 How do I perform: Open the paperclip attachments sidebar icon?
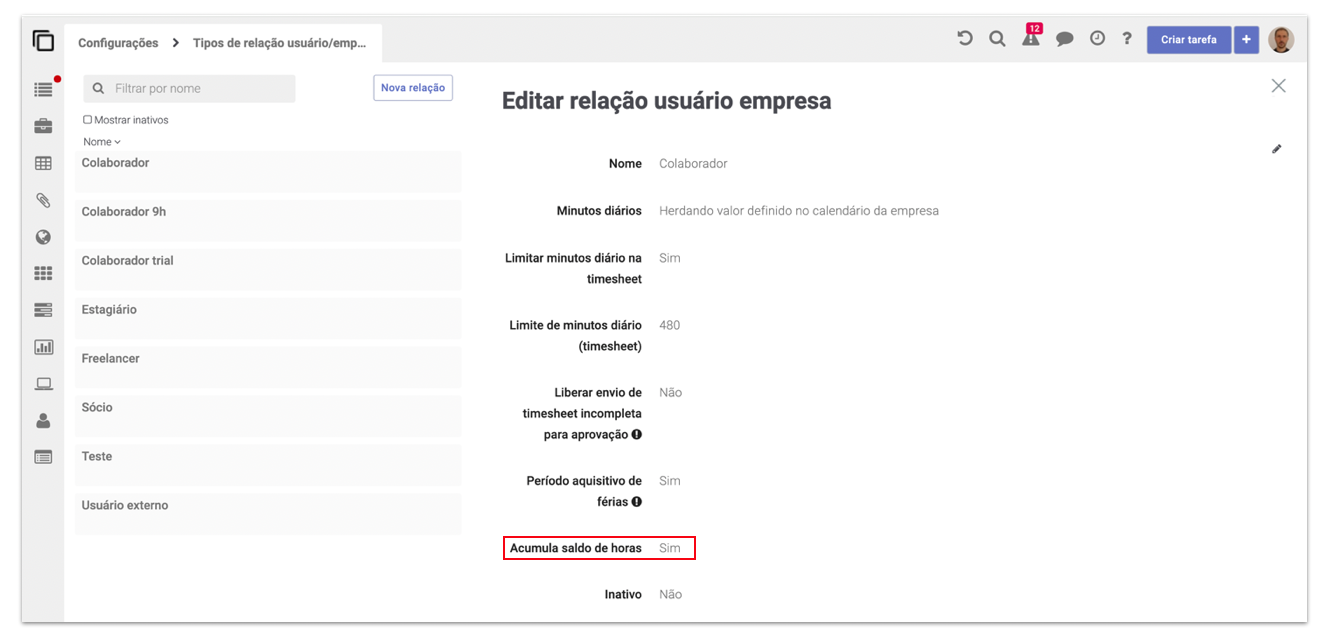(43, 200)
